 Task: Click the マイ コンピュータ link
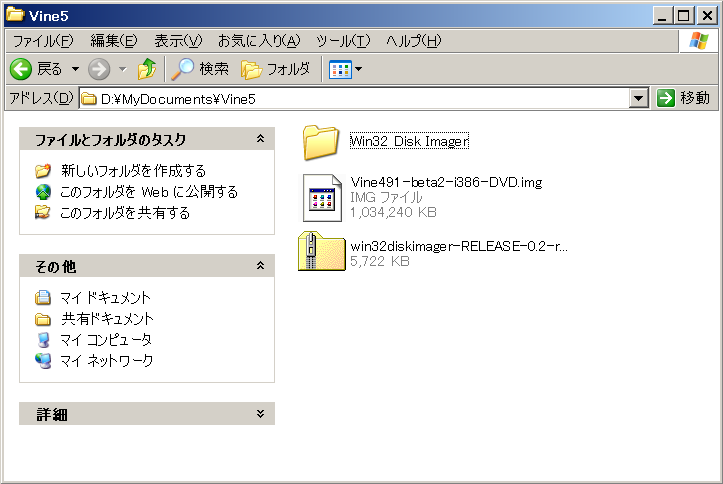point(106,340)
